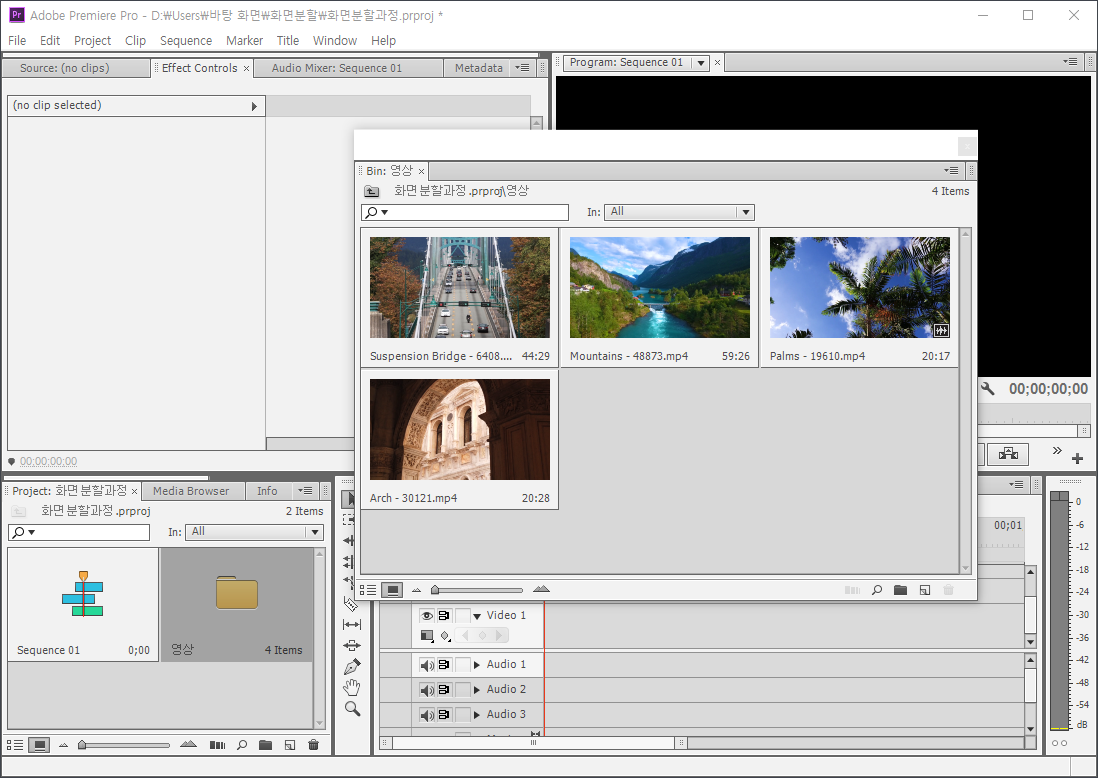Viewport: 1098px width, 778px height.
Task: Open the In: All dropdown in Bin panel
Action: coord(679,211)
